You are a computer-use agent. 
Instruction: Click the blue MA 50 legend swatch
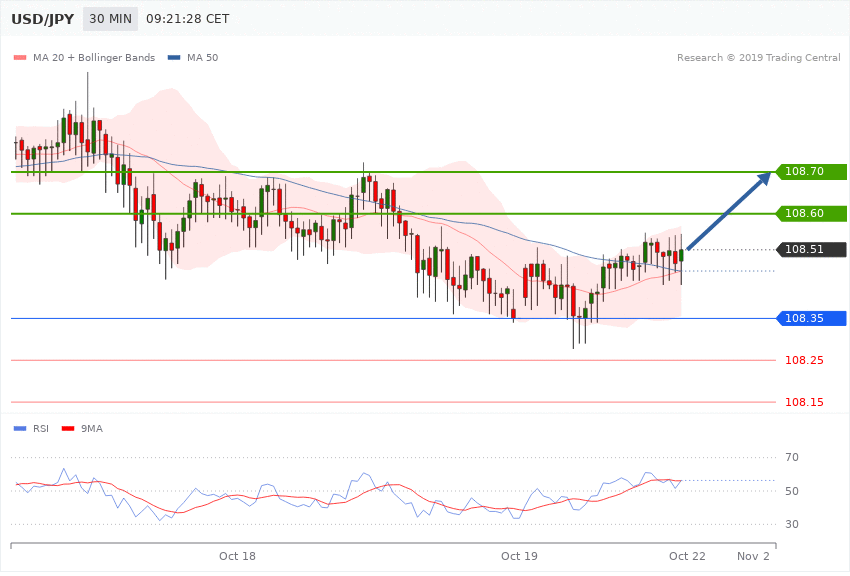(x=174, y=57)
